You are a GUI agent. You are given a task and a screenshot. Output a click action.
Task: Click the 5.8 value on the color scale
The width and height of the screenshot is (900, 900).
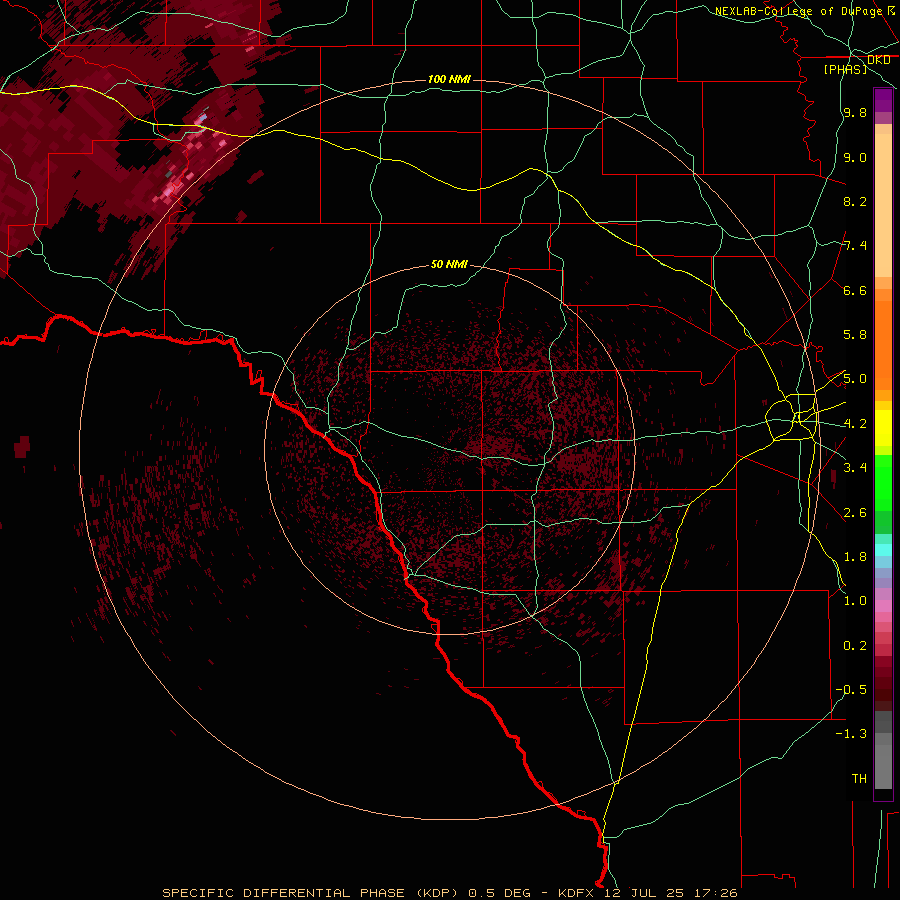coord(855,335)
